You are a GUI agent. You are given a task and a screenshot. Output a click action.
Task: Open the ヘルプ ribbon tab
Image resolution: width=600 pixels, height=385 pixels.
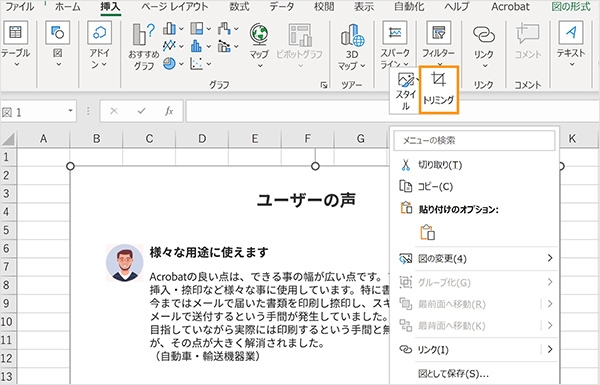pos(458,7)
